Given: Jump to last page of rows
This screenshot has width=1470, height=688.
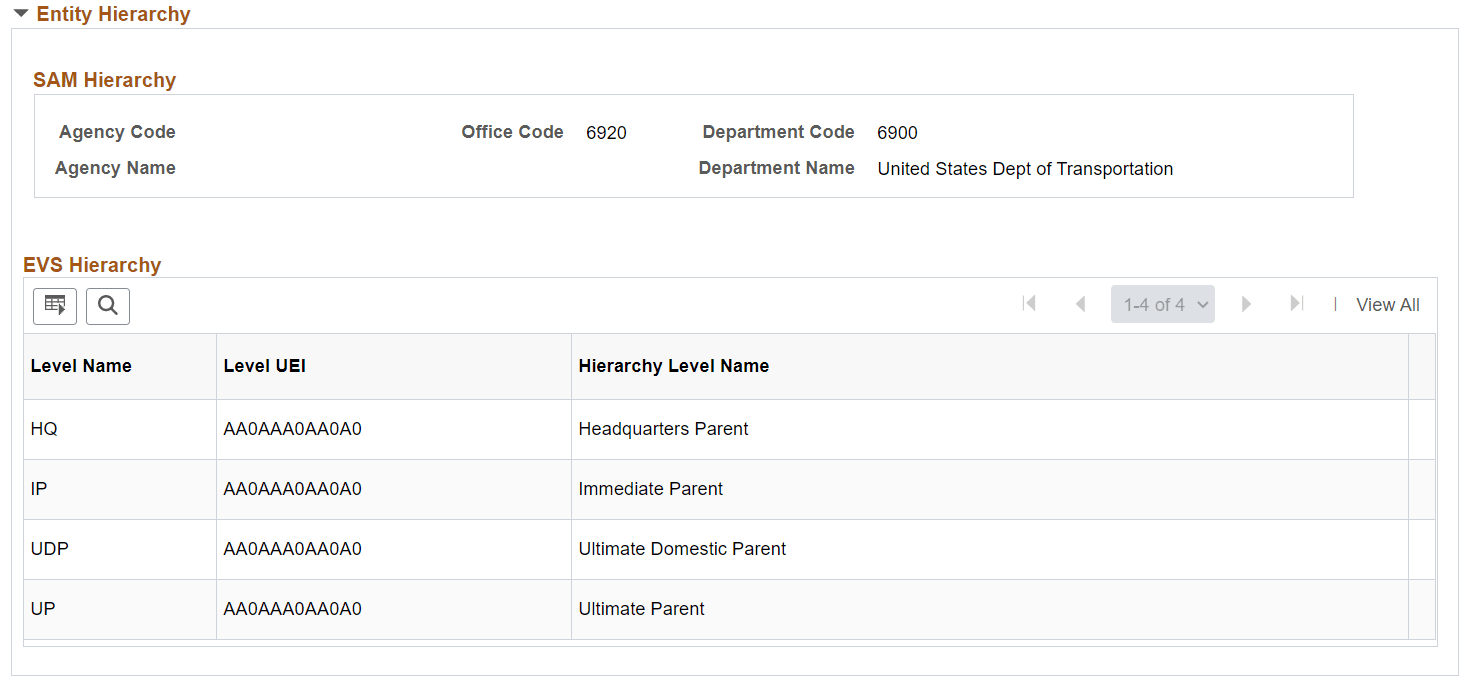Looking at the screenshot, I should [1297, 304].
